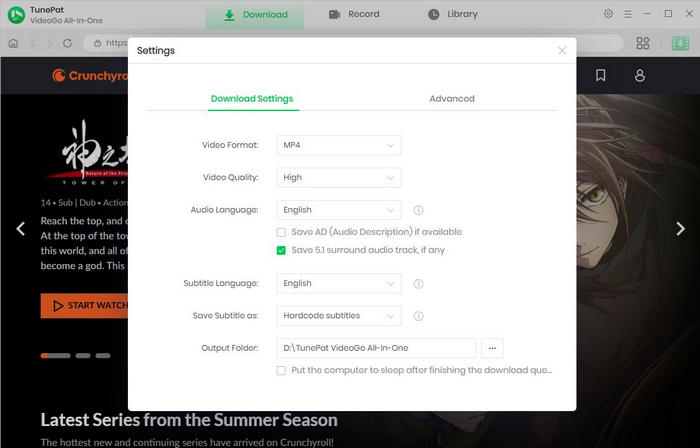Open the hamburger menu icon
Image resolution: width=700 pixels, height=448 pixels.
pos(628,14)
